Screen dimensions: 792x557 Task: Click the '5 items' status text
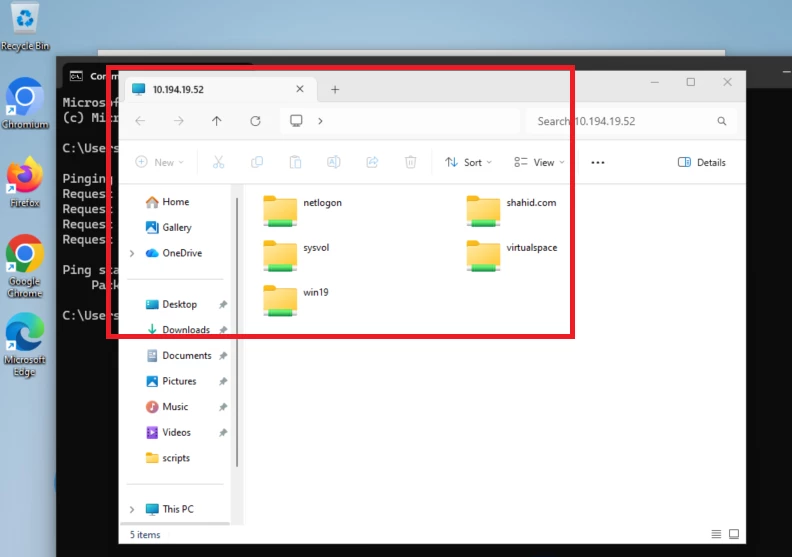click(145, 534)
